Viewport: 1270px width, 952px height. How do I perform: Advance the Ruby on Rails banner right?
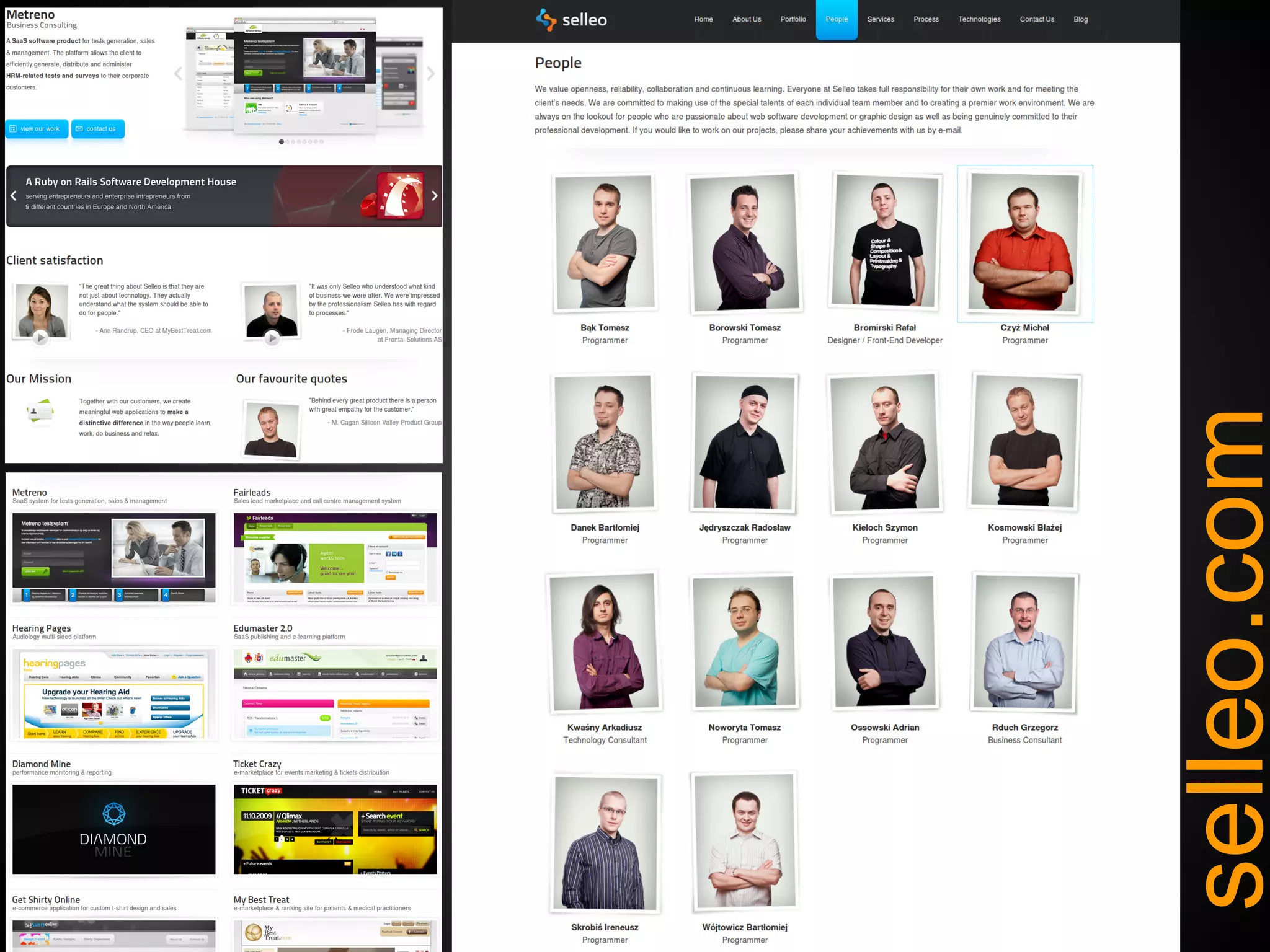click(x=434, y=196)
